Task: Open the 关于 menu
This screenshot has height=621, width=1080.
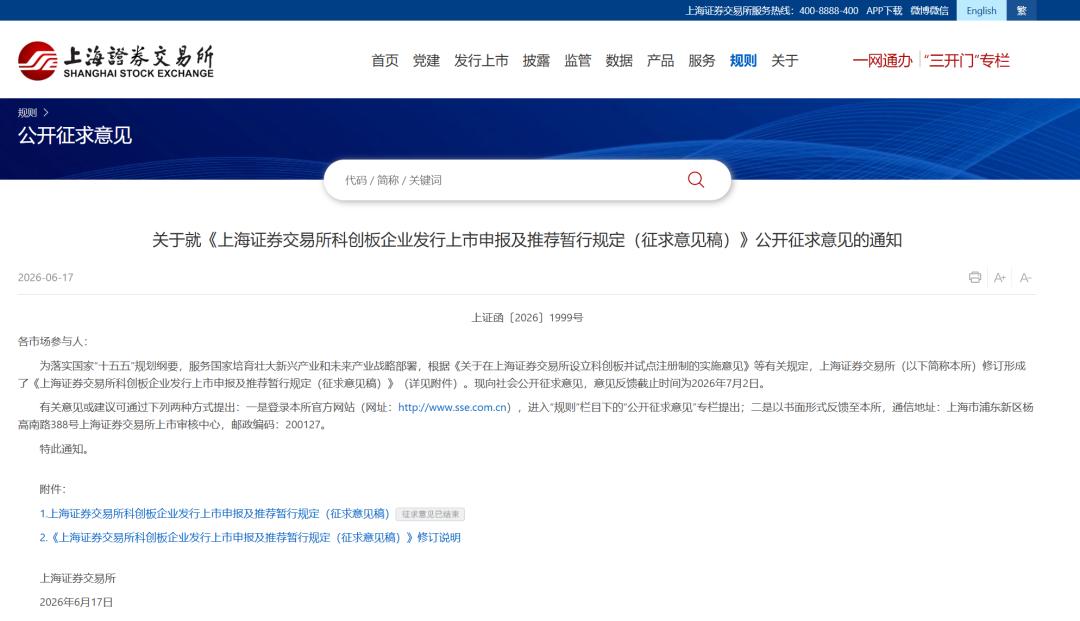Action: tap(785, 61)
